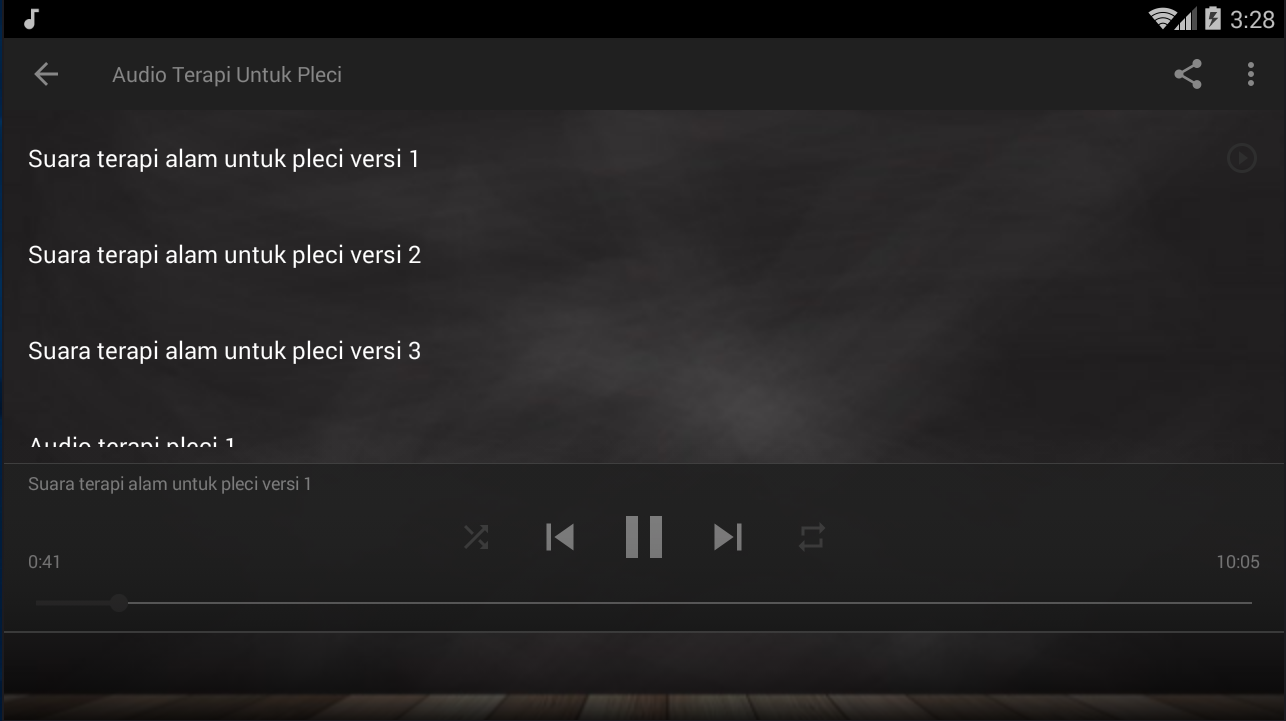This screenshot has width=1286, height=721.
Task: Toggle shuffle mode
Action: click(476, 537)
